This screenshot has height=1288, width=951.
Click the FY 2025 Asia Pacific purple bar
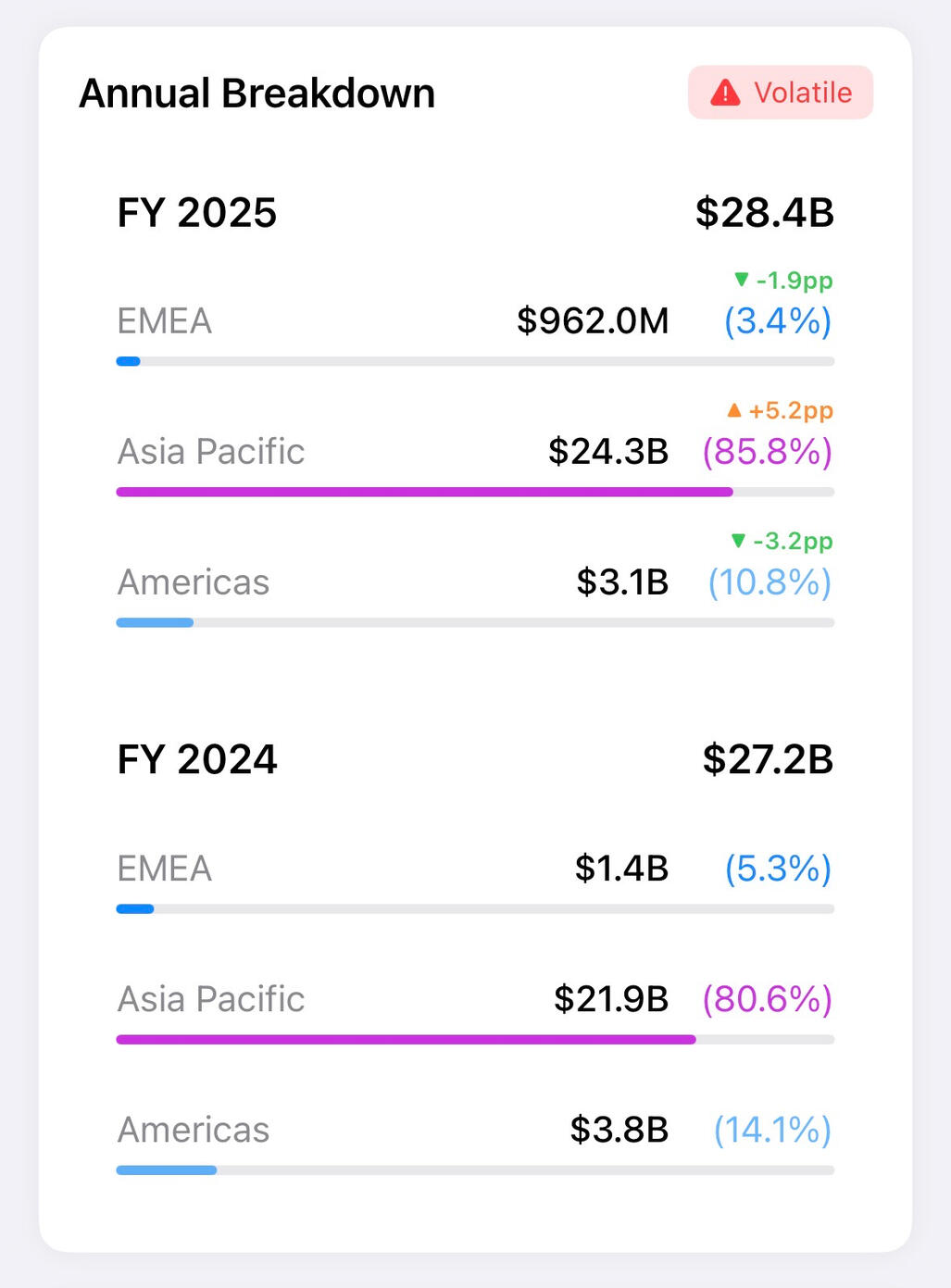click(x=424, y=492)
